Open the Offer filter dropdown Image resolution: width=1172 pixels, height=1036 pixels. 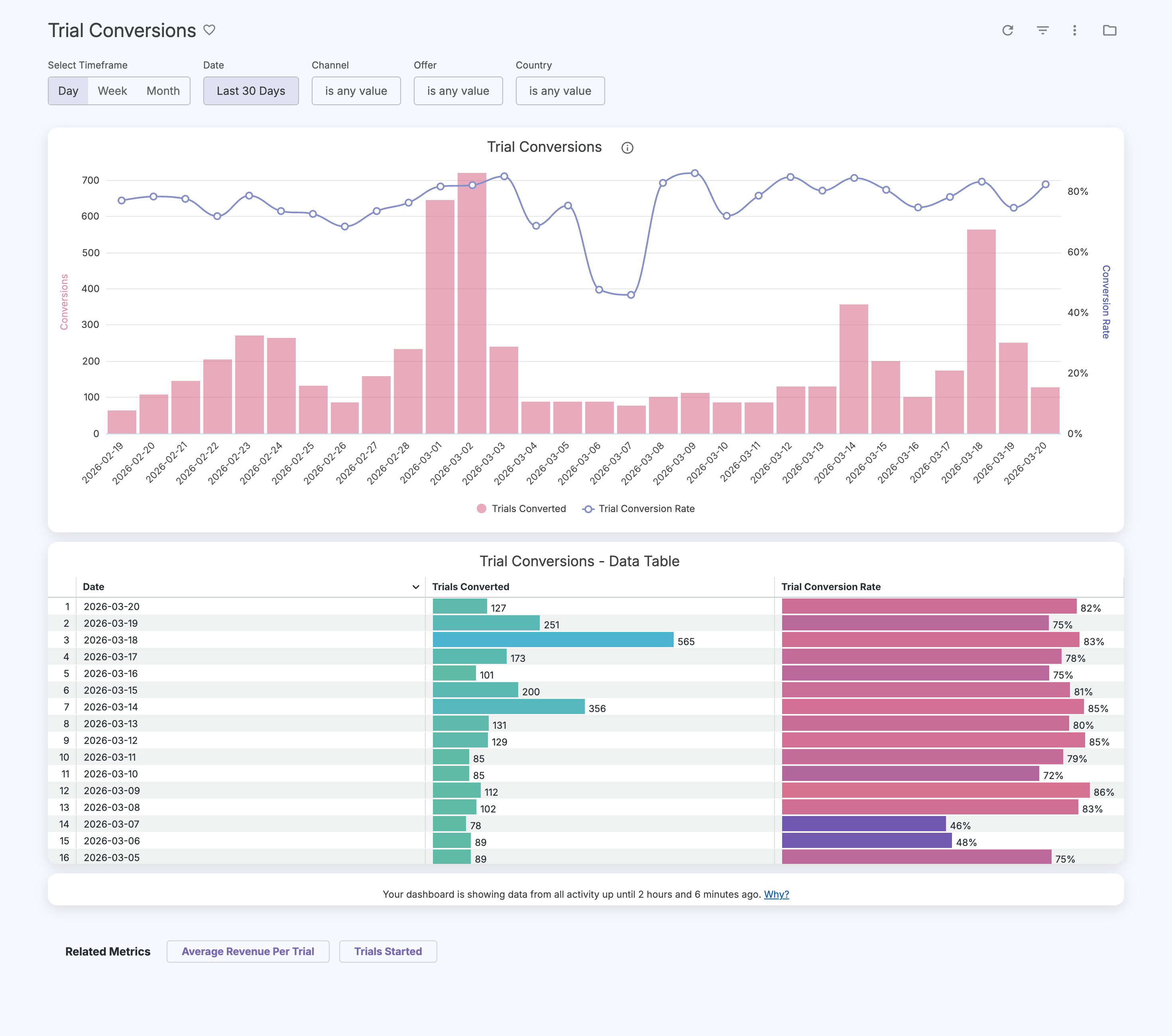458,90
